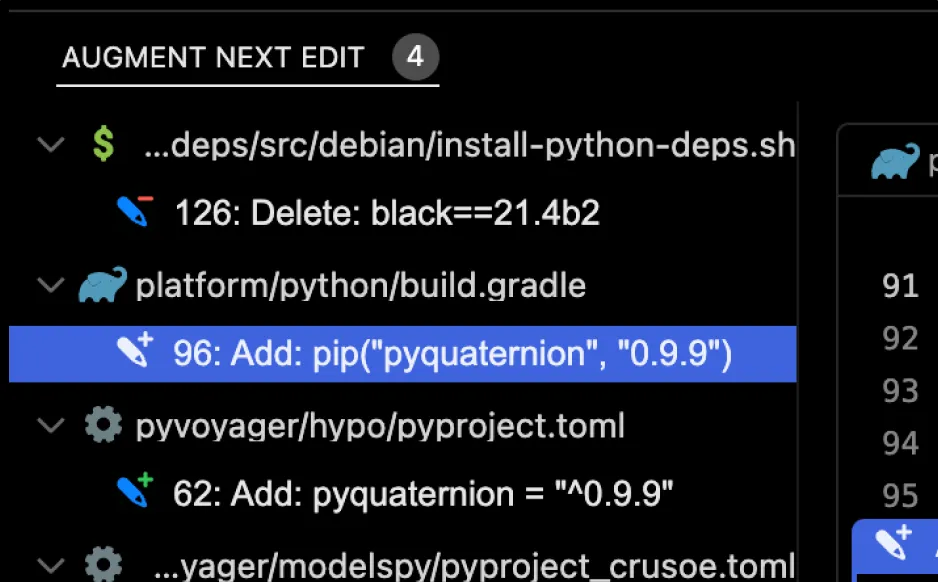Image resolution: width=938 pixels, height=582 pixels.
Task: Collapse the pyvoyager/hypo/pyproject.toml group
Action: [49, 426]
